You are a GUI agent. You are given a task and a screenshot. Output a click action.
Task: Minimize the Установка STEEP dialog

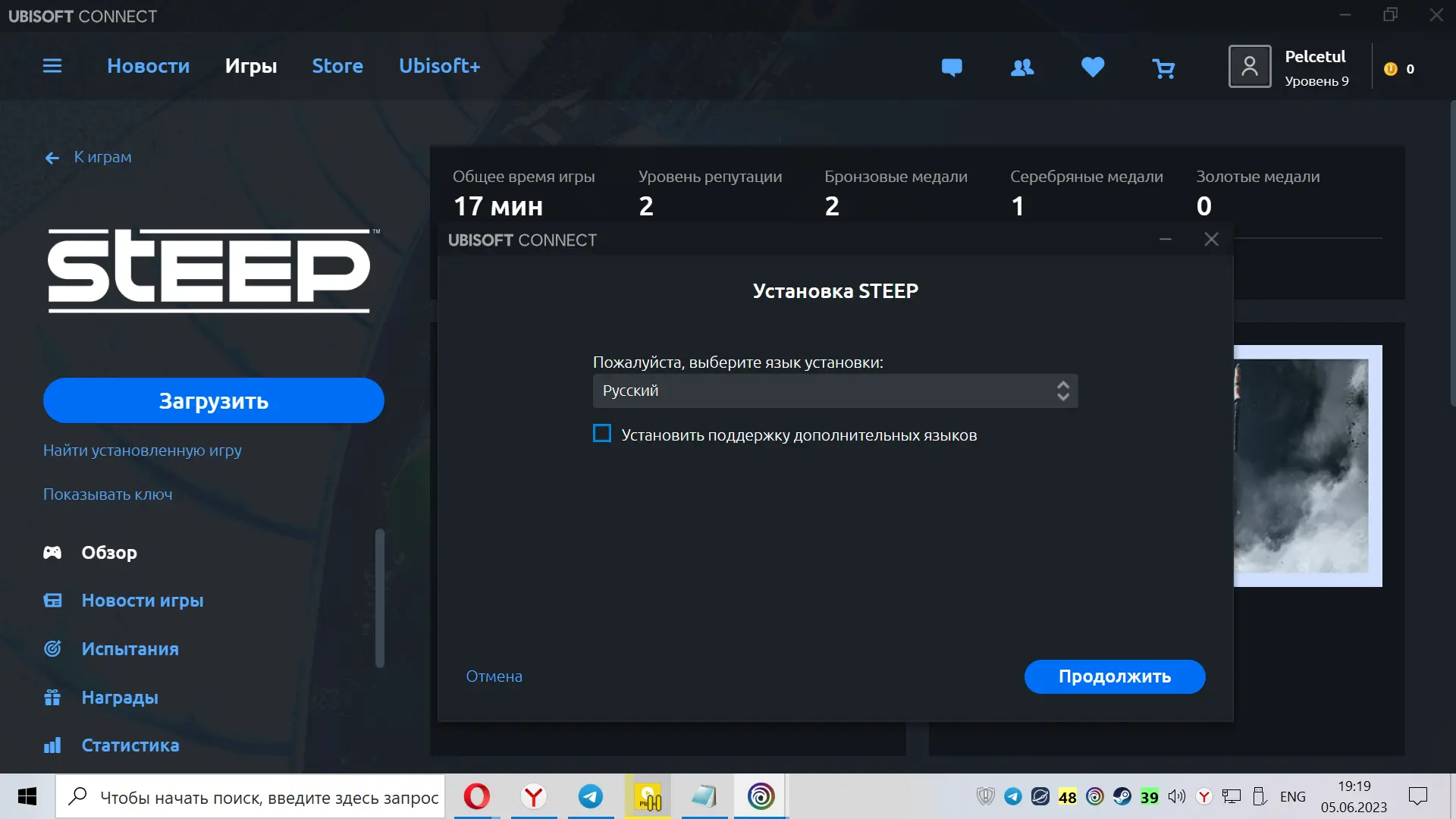pos(1166,240)
